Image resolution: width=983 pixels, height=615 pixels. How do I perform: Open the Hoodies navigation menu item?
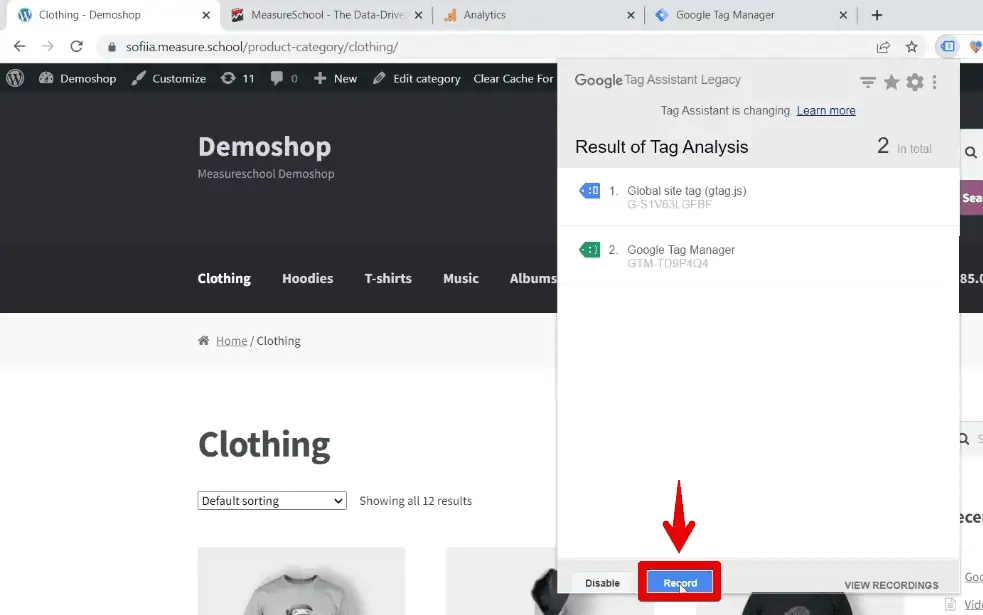(x=307, y=278)
